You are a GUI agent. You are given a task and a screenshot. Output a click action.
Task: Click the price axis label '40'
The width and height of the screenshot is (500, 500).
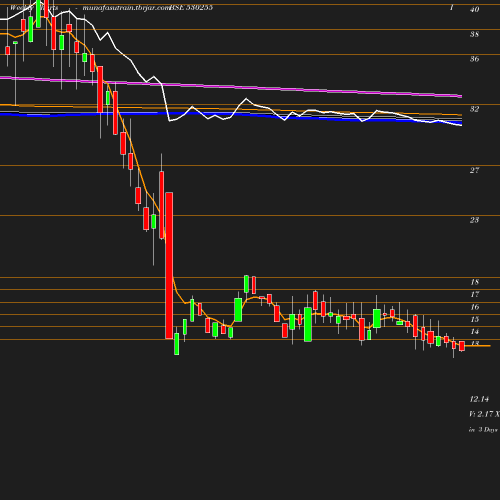(x=475, y=9)
